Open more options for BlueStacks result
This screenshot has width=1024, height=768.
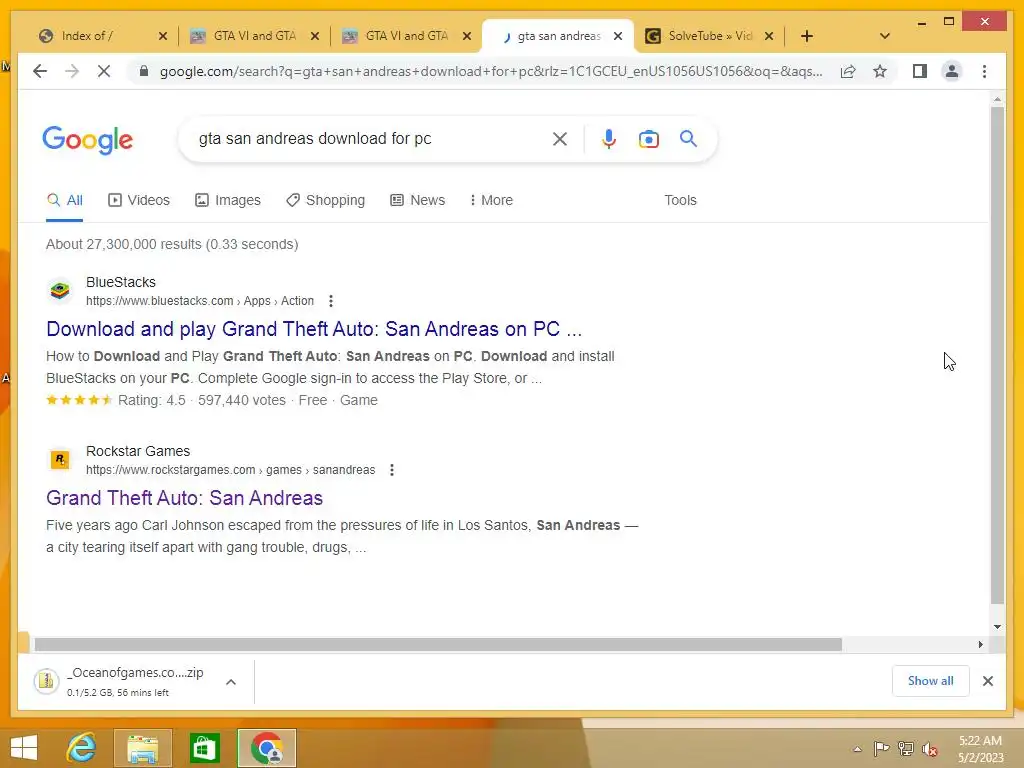pyautogui.click(x=331, y=301)
